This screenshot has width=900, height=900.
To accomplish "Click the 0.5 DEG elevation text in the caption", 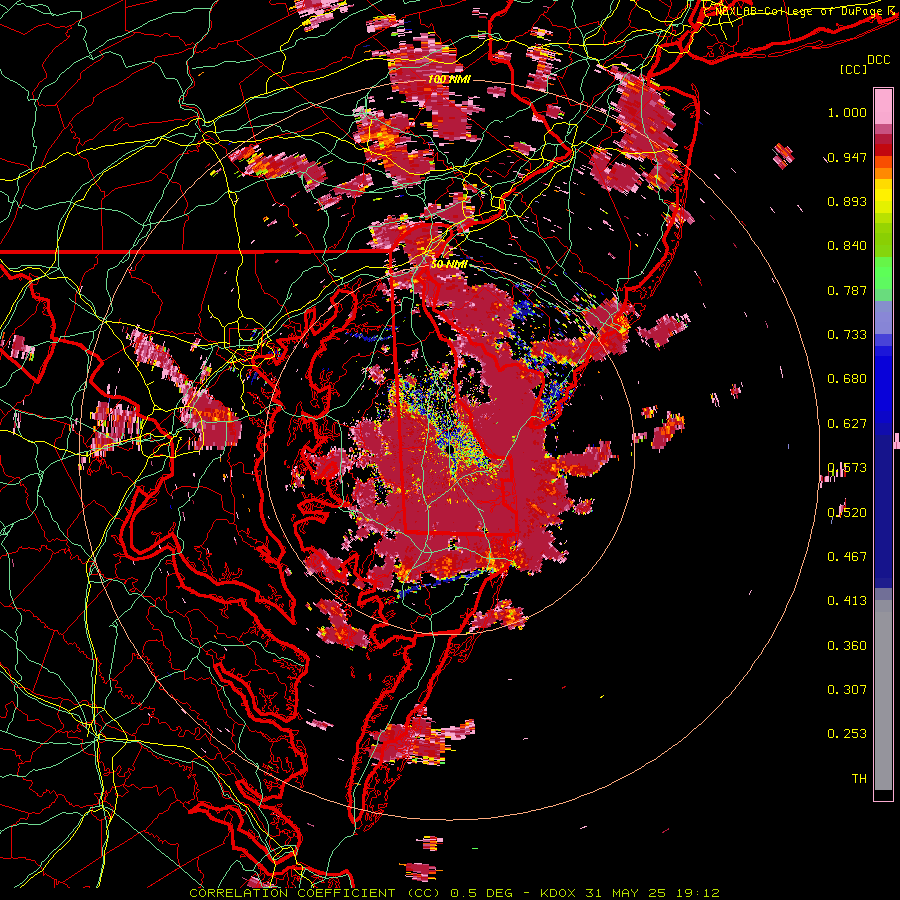I will click(482, 893).
